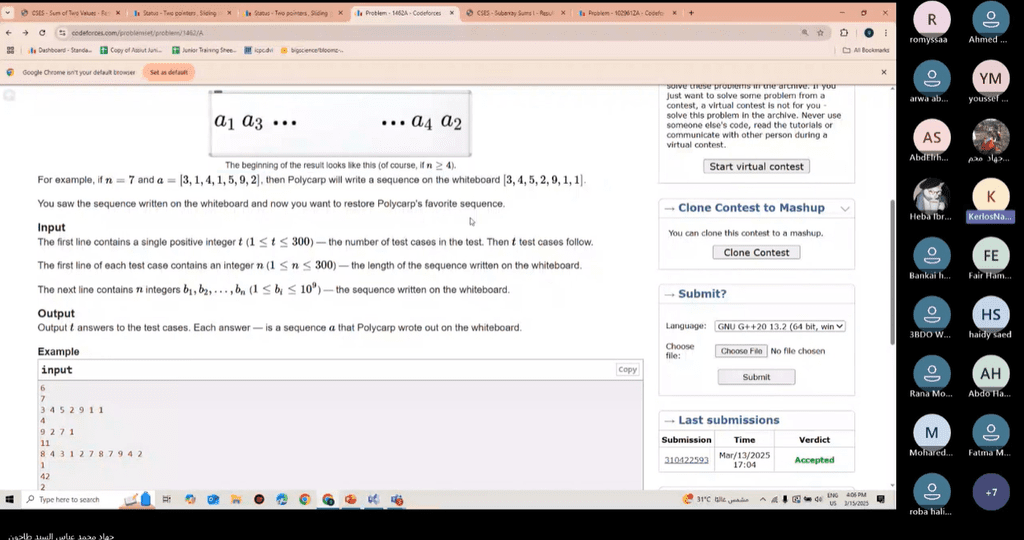
Task: Open PowerPoint from the taskbar
Action: 351,500
